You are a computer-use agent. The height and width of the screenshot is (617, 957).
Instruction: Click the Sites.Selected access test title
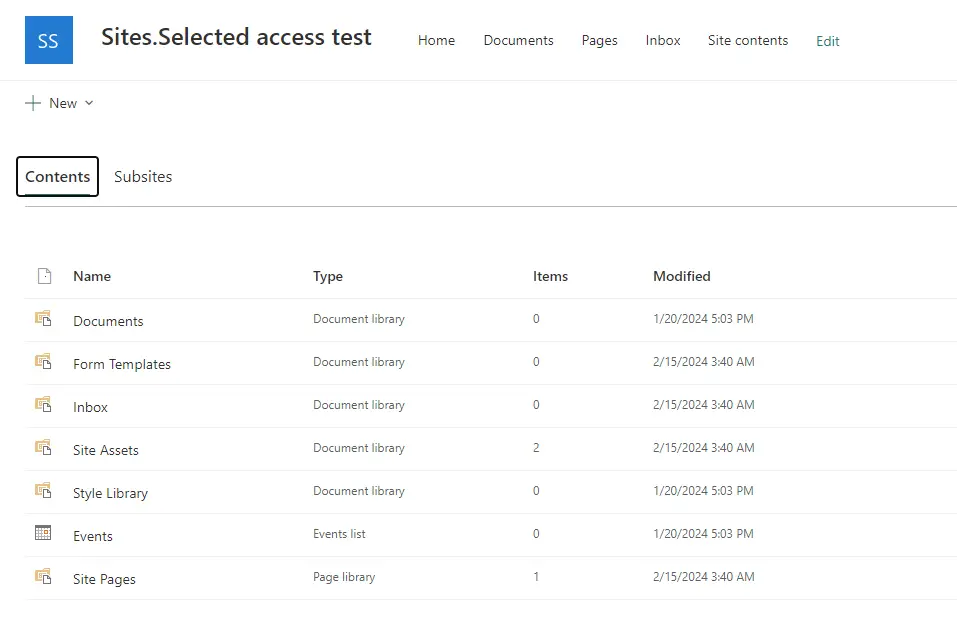[236, 38]
